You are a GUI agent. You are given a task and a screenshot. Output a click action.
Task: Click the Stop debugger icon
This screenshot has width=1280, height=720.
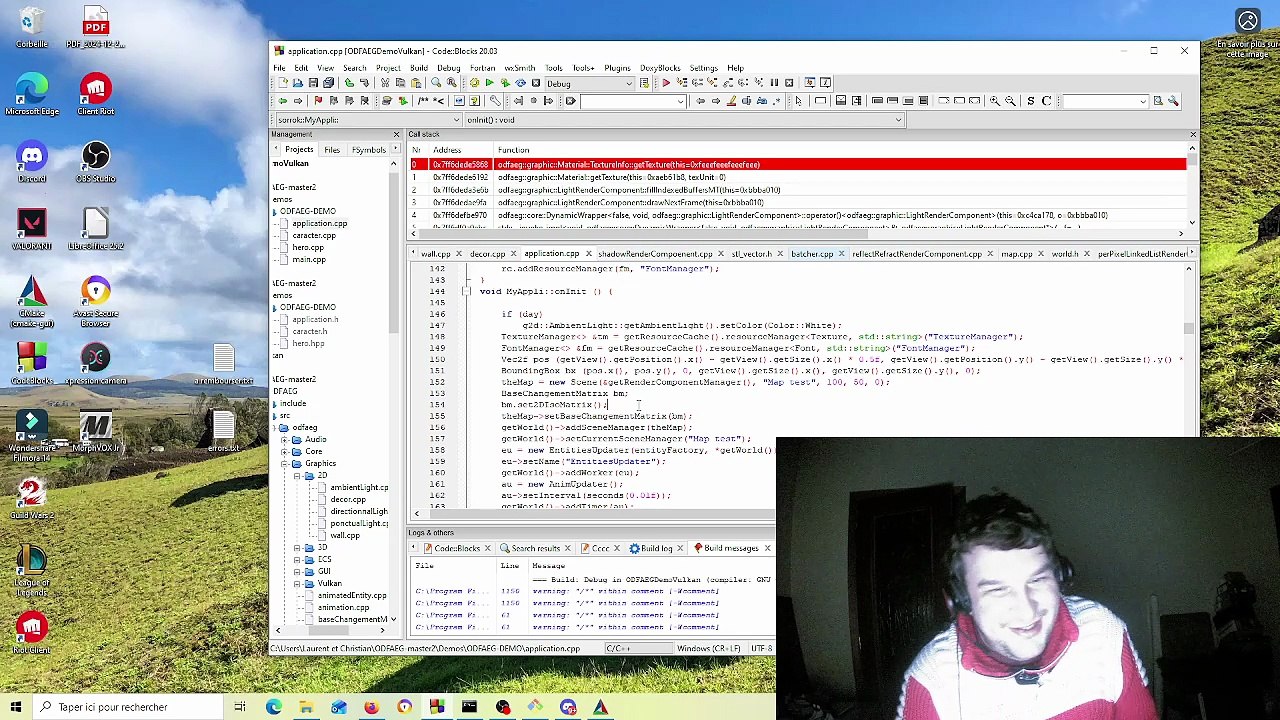pos(789,83)
